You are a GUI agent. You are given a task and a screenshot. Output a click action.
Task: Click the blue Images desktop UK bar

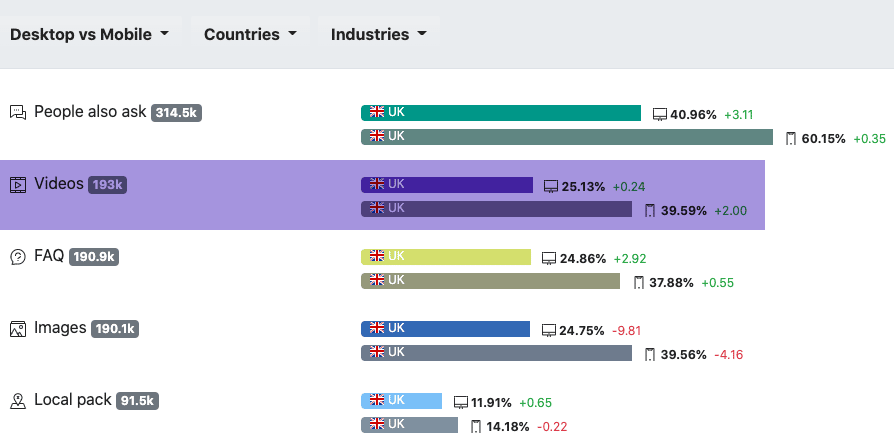pyautogui.click(x=445, y=329)
